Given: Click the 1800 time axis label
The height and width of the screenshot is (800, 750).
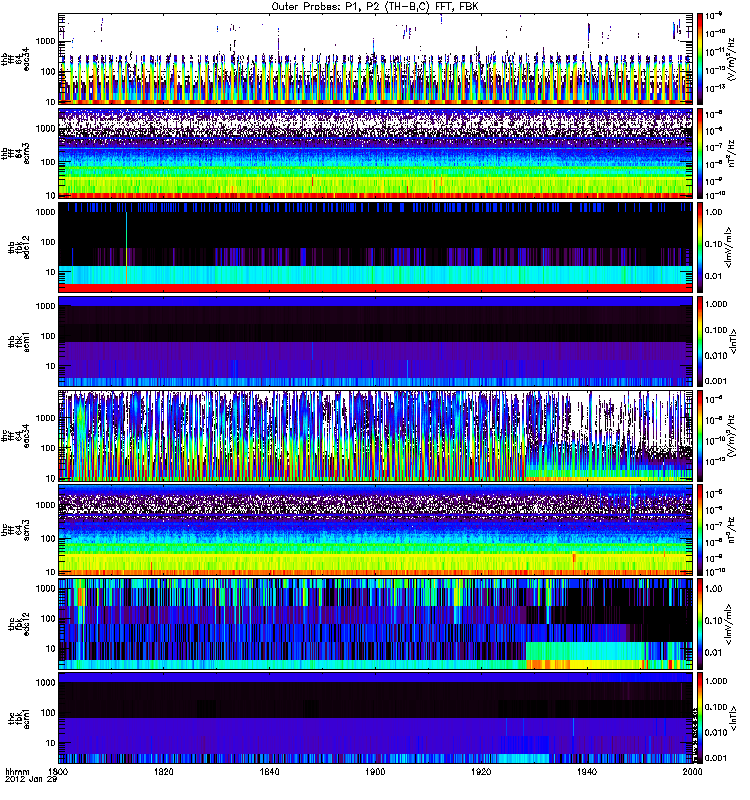Looking at the screenshot, I should (x=59, y=771).
